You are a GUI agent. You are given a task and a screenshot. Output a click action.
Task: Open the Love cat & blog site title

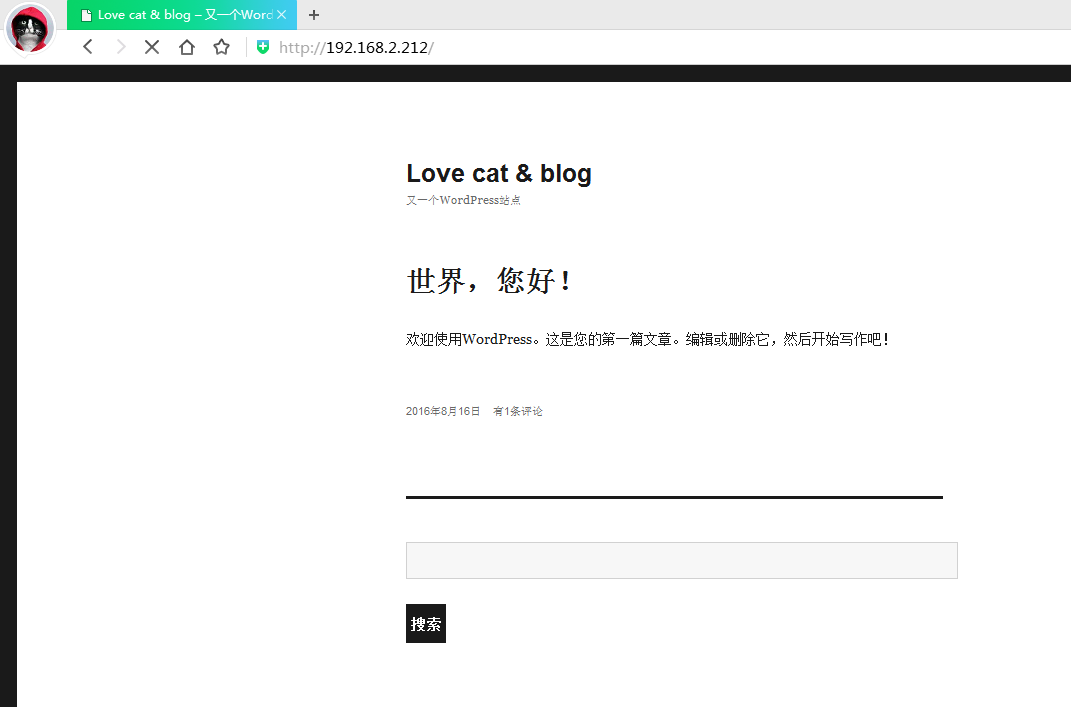(x=499, y=174)
